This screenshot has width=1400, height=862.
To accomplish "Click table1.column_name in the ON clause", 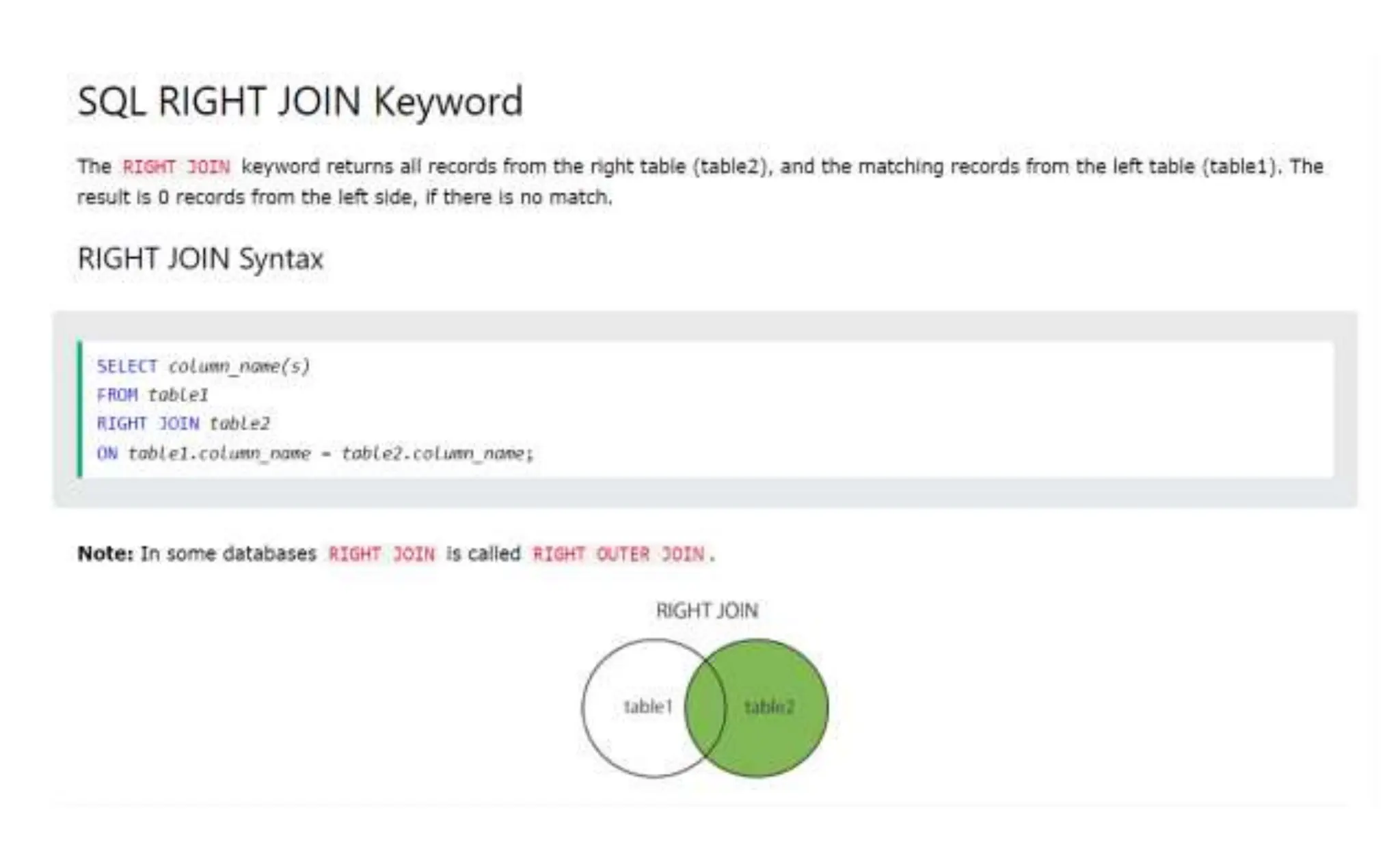I will 219,453.
